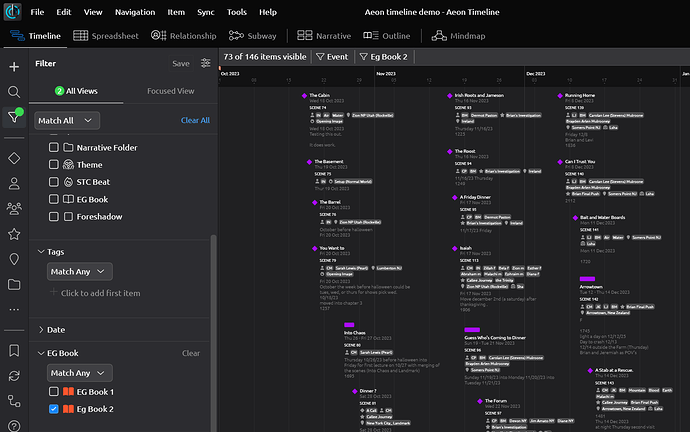Select the All Views tab
This screenshot has height=432, width=690.
pyautogui.click(x=76, y=91)
